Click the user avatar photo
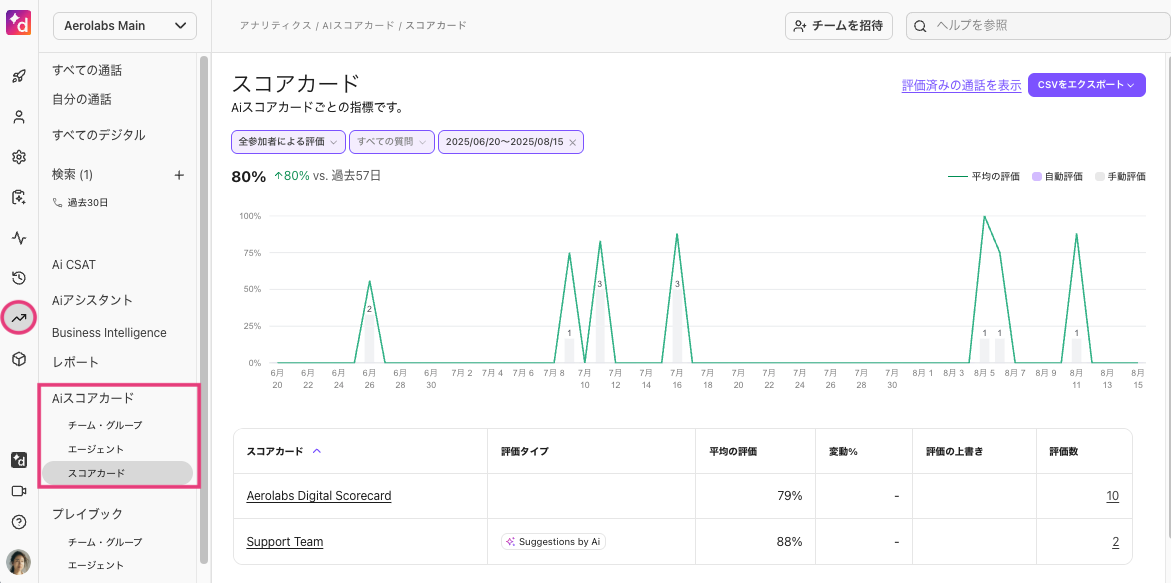The width and height of the screenshot is (1171, 583). click(19, 561)
